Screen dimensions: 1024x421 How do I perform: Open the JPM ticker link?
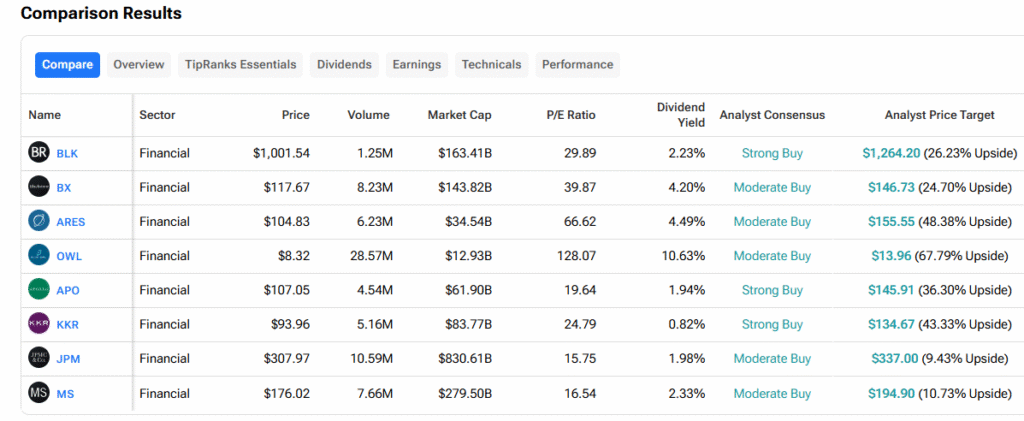(x=68, y=359)
